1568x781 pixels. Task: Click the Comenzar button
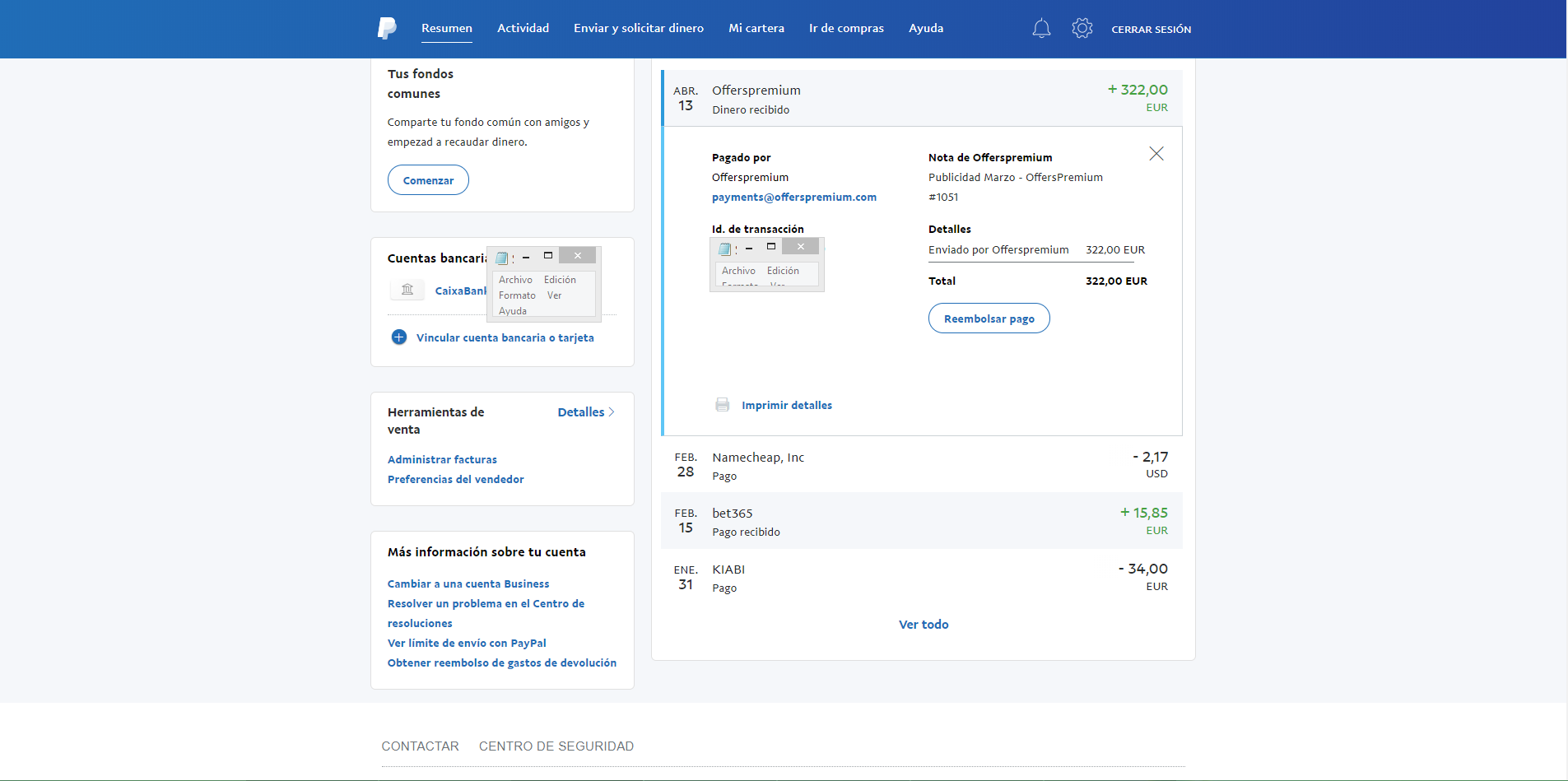428,180
